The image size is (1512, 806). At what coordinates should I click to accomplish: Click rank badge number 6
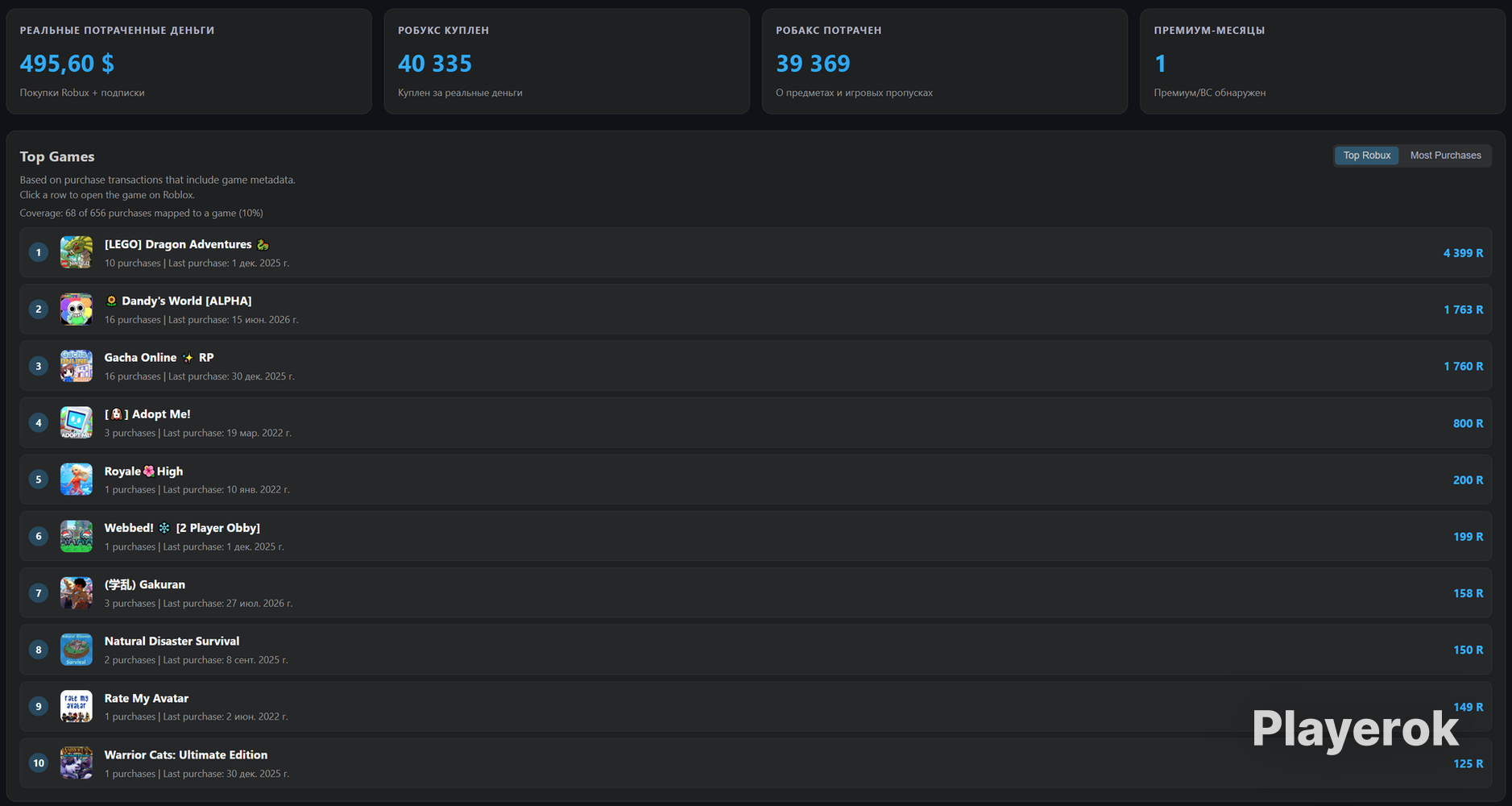[x=39, y=536]
